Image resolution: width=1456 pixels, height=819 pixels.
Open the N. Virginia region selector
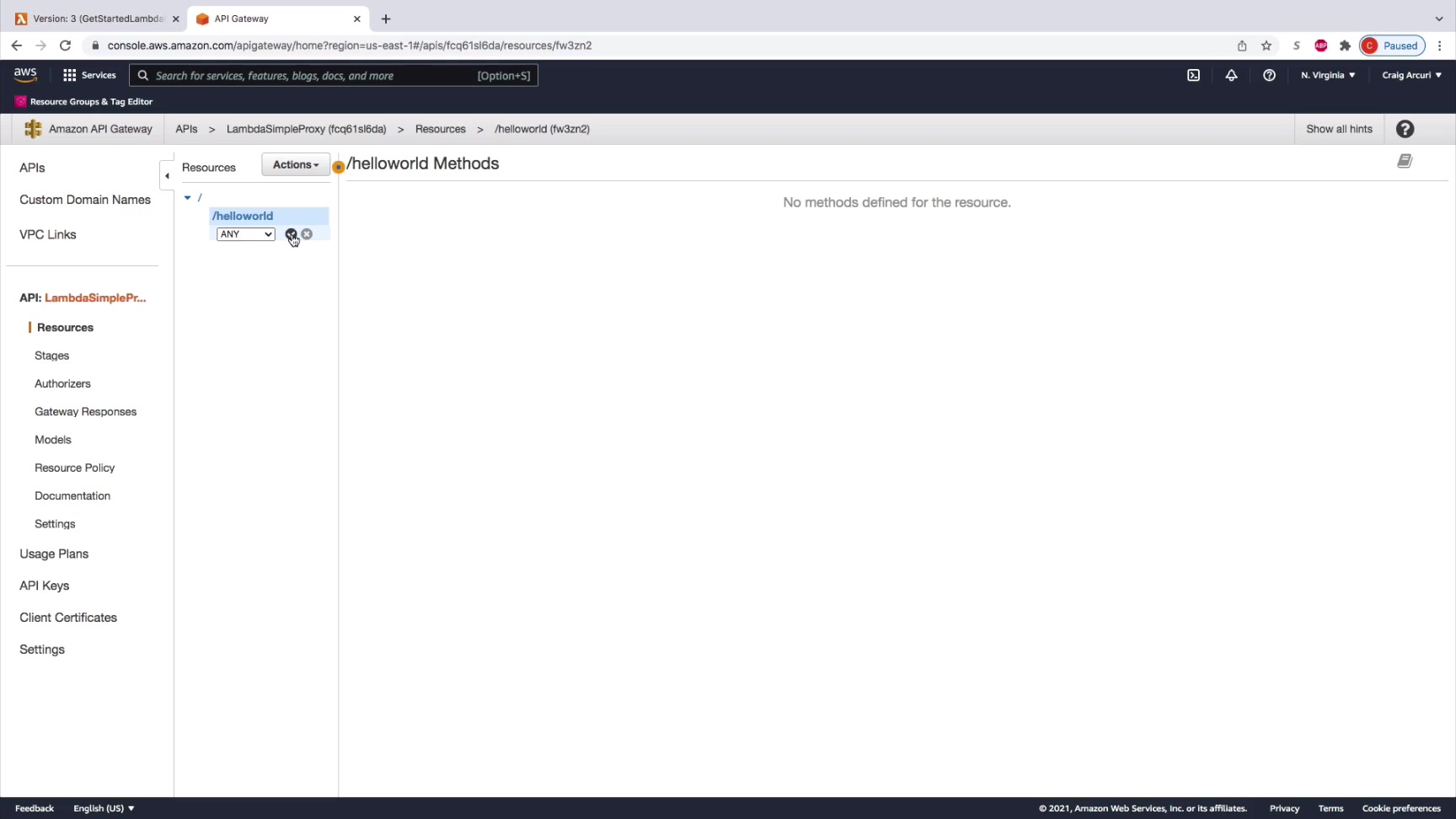point(1328,75)
